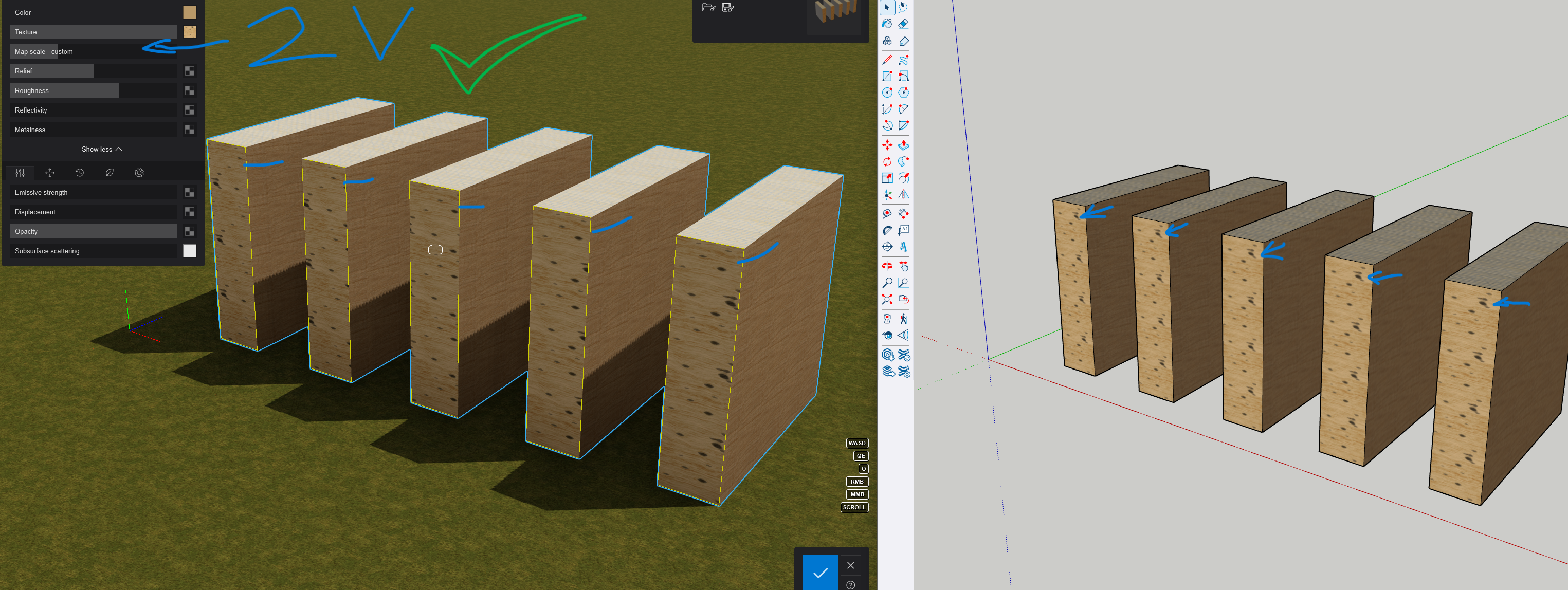The image size is (1568, 590).
Task: Select the Orbit tool
Action: pyautogui.click(x=887, y=266)
